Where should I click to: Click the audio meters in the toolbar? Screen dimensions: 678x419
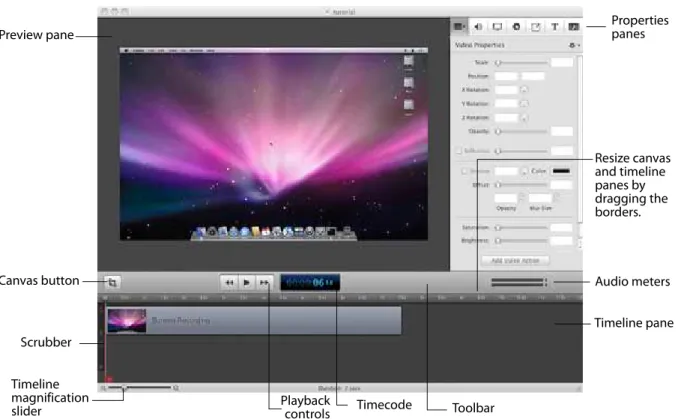tap(519, 282)
